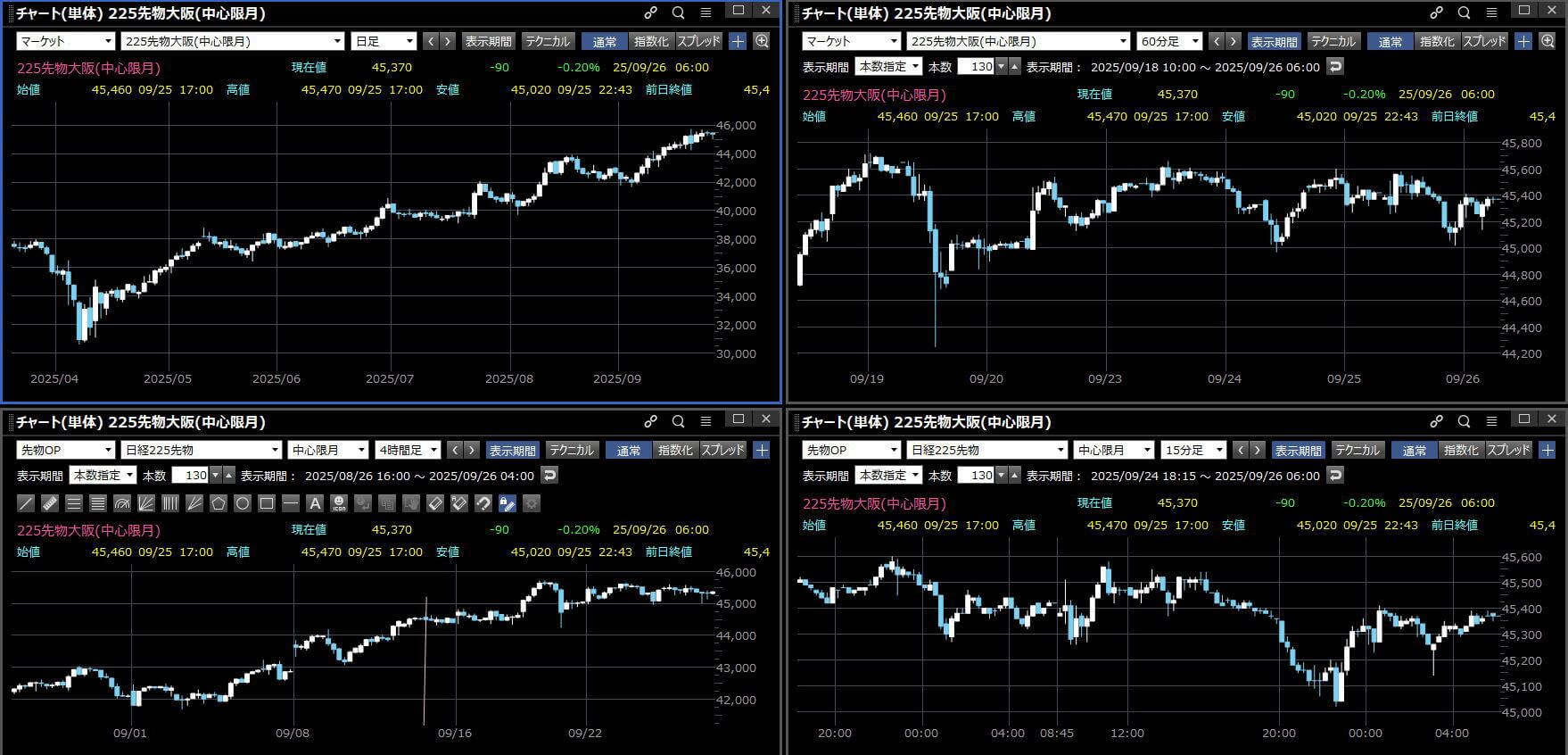Viewport: 1568px width, 755px height.
Task: Click the magnet snap tool icon
Action: tap(483, 503)
